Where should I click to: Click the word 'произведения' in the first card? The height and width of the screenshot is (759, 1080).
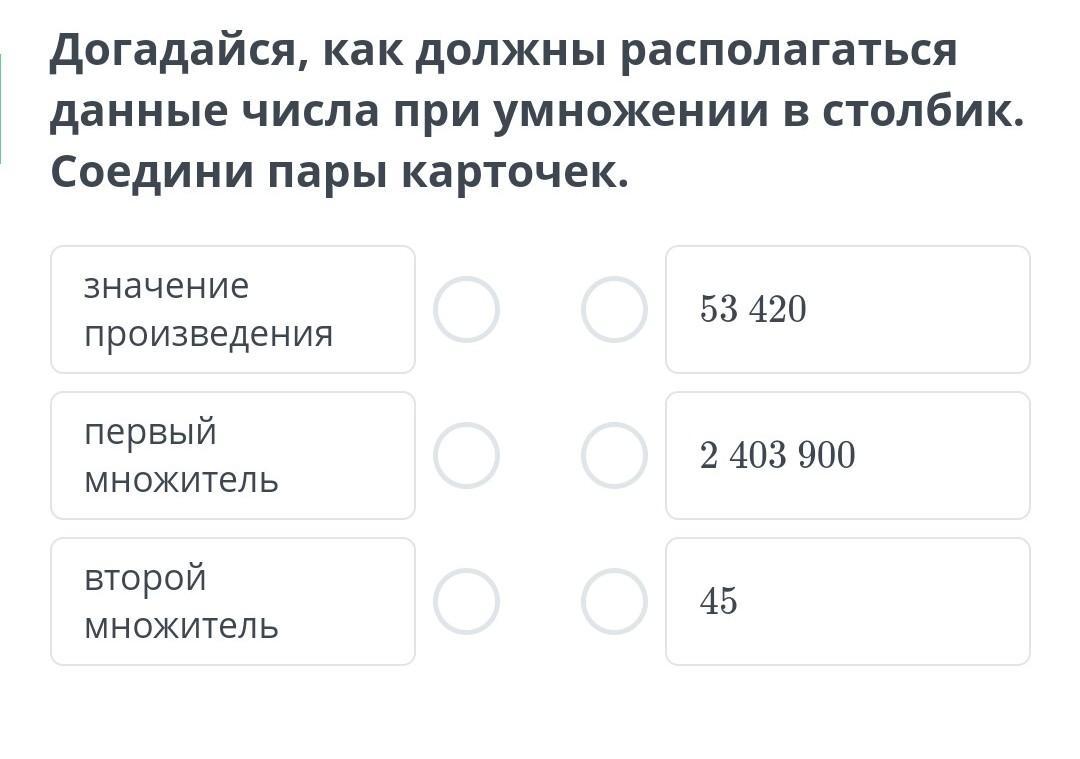click(x=208, y=334)
